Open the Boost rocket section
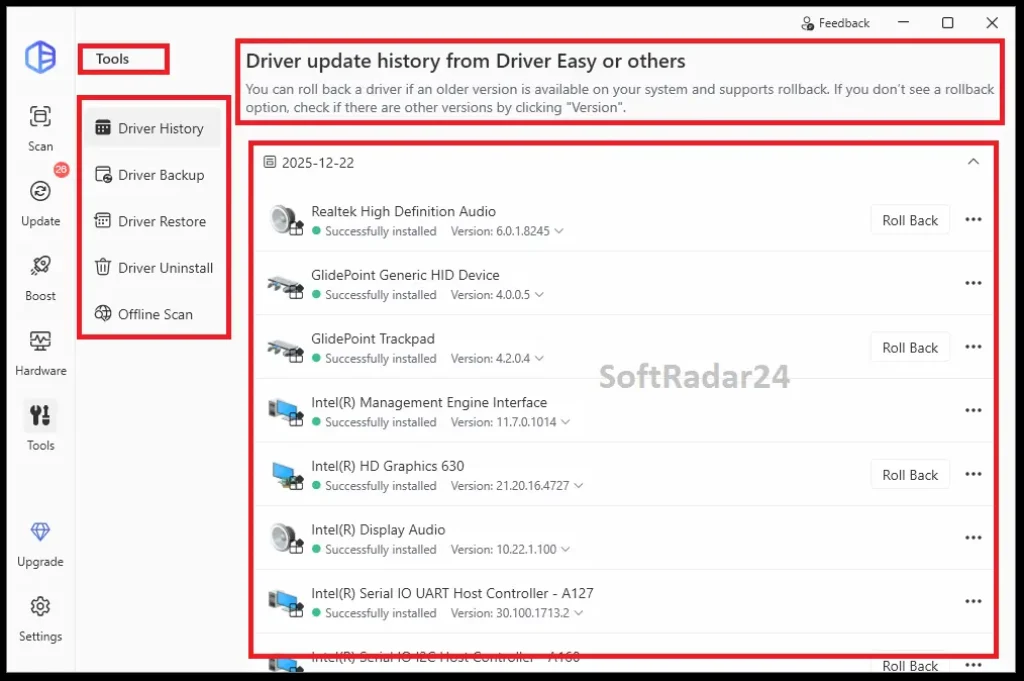Image resolution: width=1024 pixels, height=681 pixels. pos(40,278)
